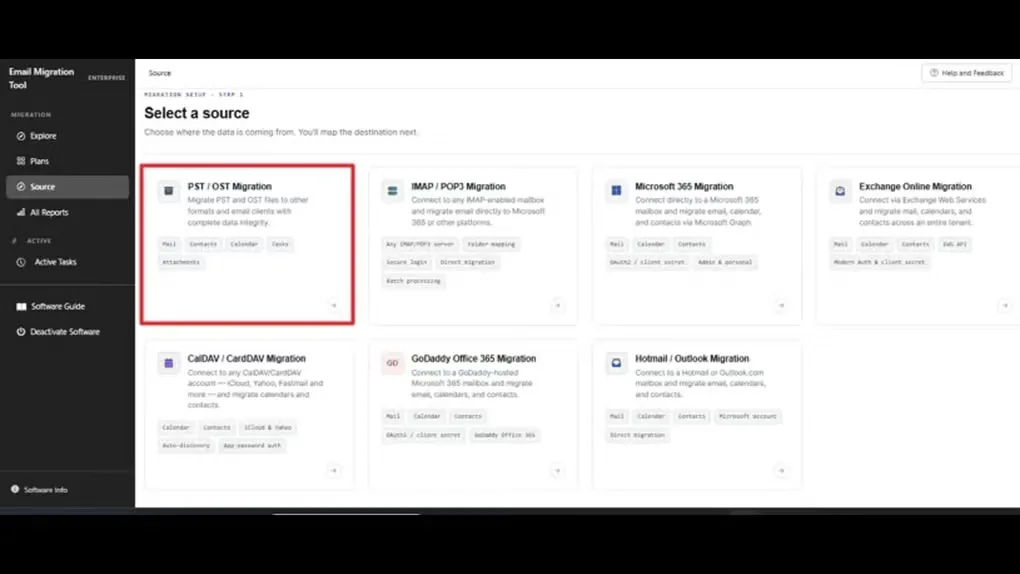This screenshot has width=1020, height=574.
Task: Click the Plans grid icon in sidebar
Action: click(x=21, y=161)
